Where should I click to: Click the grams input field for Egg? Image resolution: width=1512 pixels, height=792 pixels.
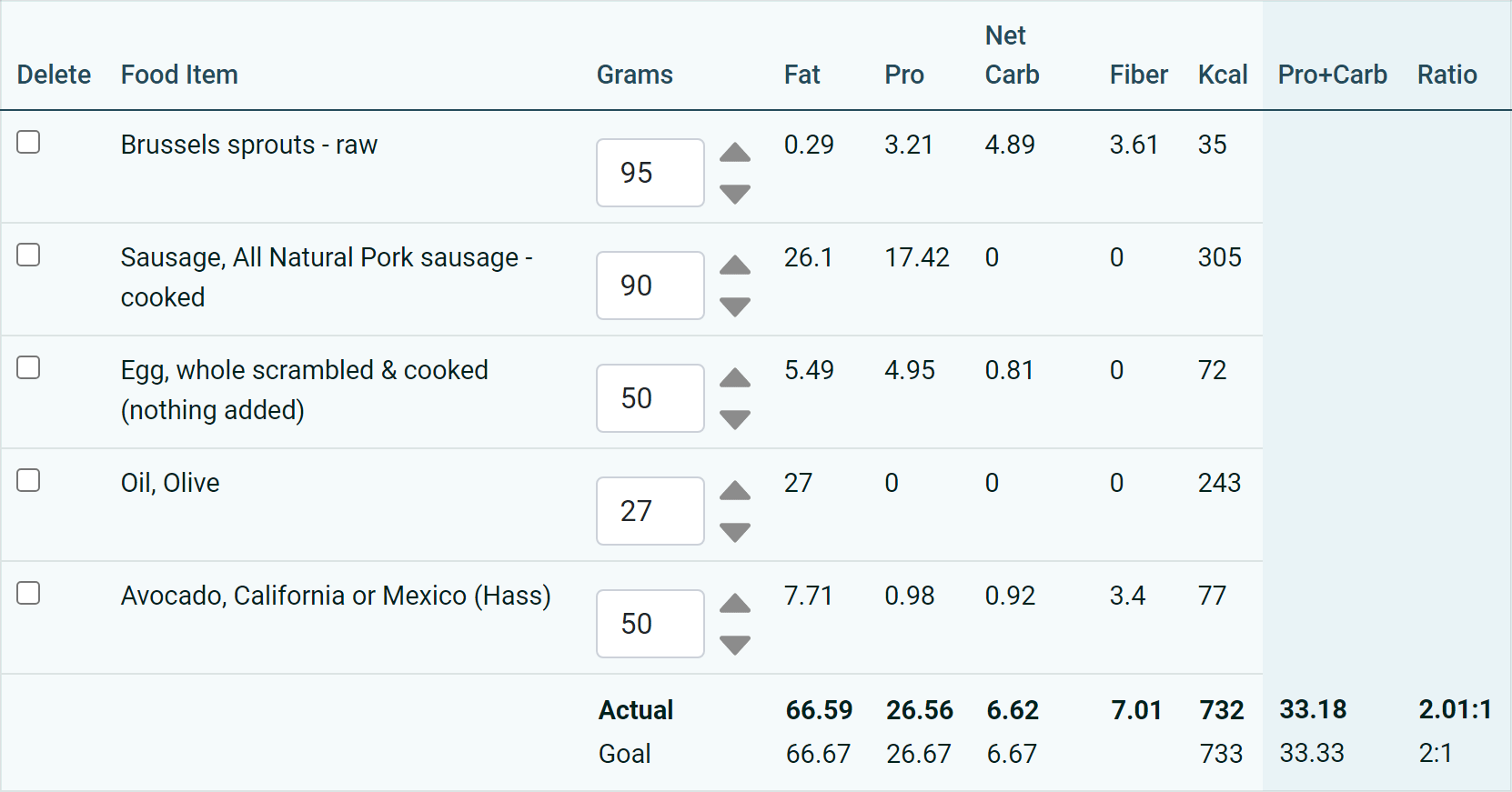click(x=650, y=397)
